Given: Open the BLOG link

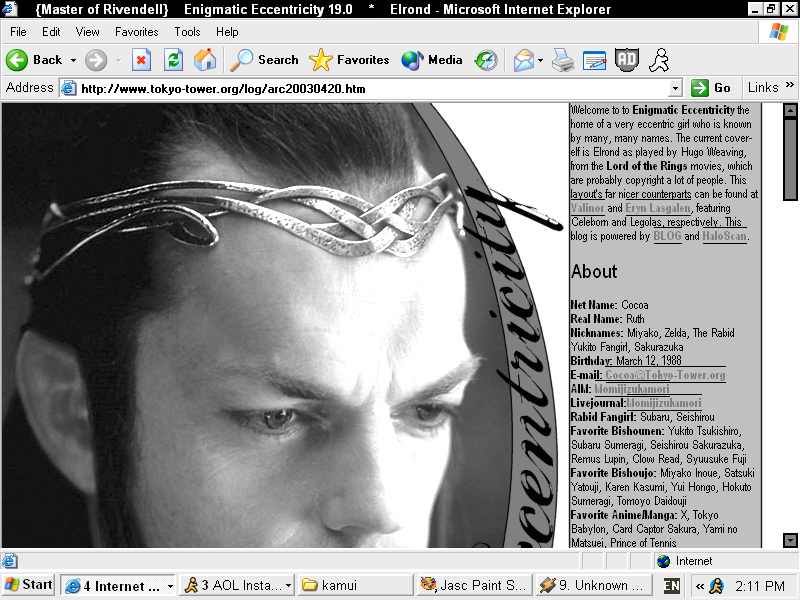Looking at the screenshot, I should 667,236.
